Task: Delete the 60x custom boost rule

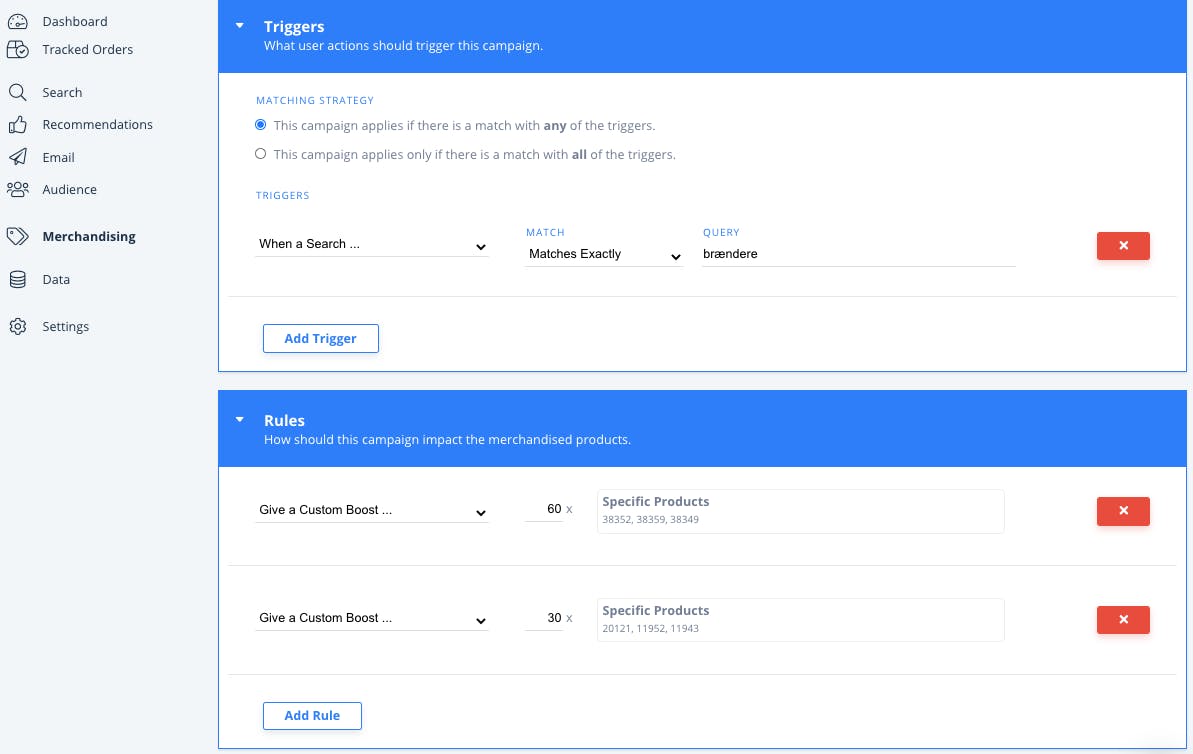Action: tap(1123, 511)
